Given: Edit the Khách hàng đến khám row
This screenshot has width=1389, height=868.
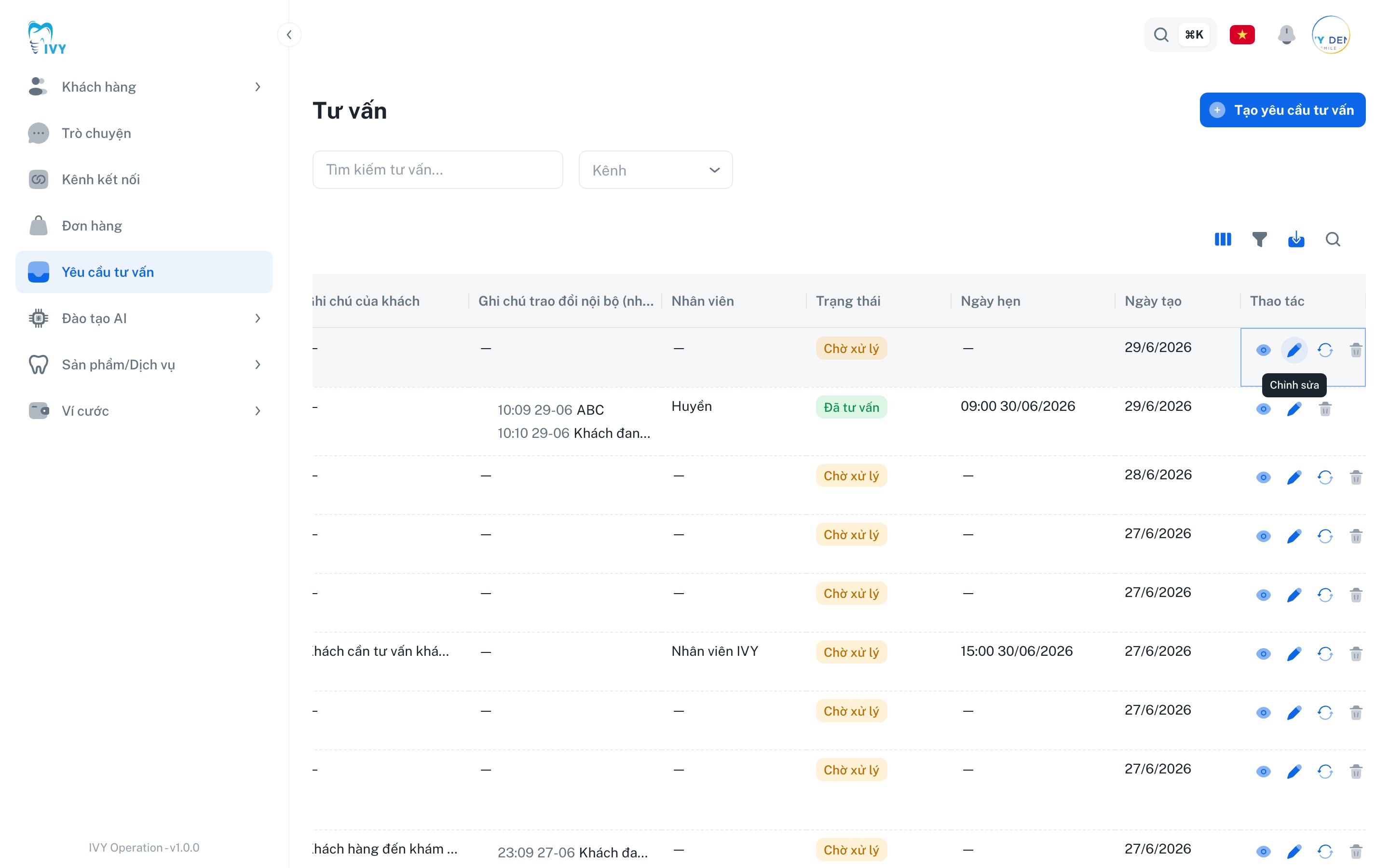Looking at the screenshot, I should [x=1294, y=851].
